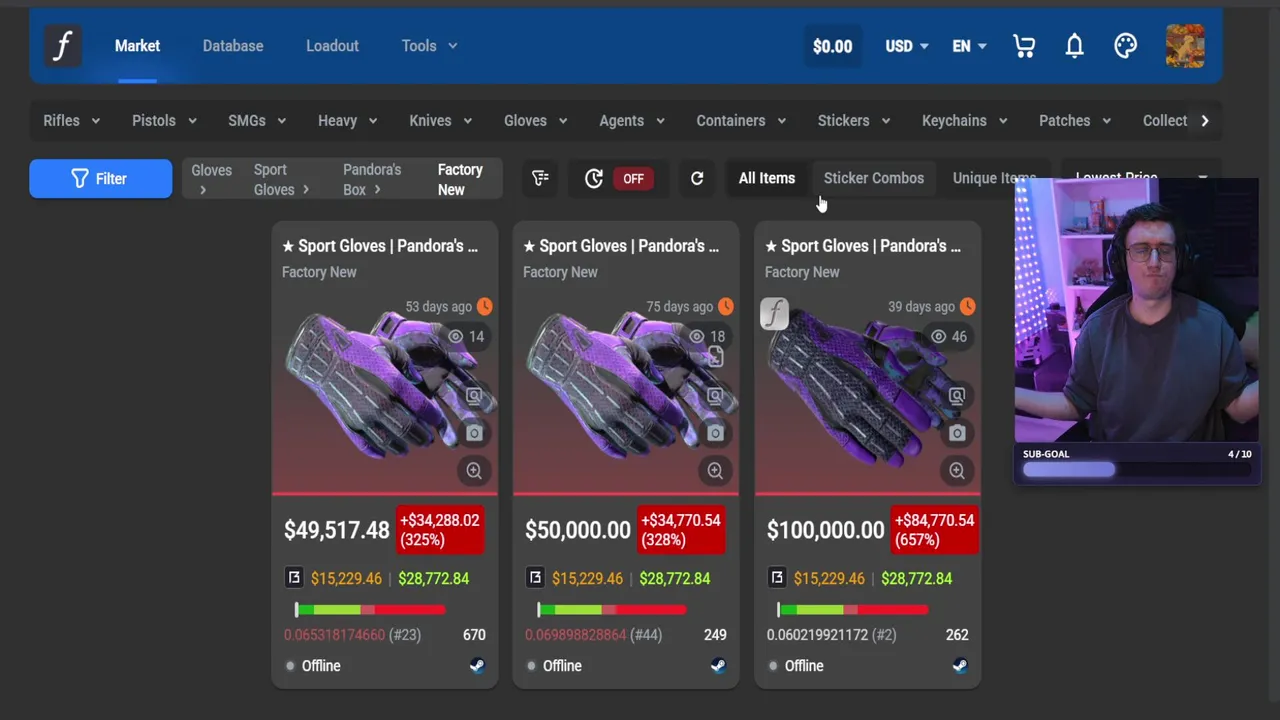1280x720 pixels.
Task: Open Steam profile on the $50,000.00 card
Action: (718, 666)
